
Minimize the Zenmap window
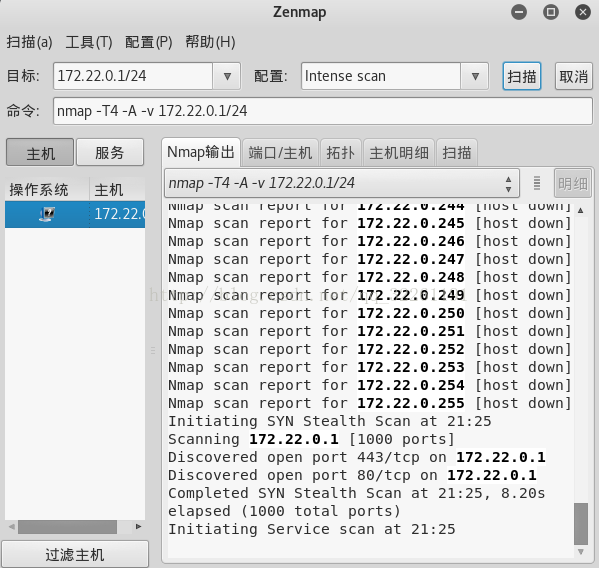[519, 12]
